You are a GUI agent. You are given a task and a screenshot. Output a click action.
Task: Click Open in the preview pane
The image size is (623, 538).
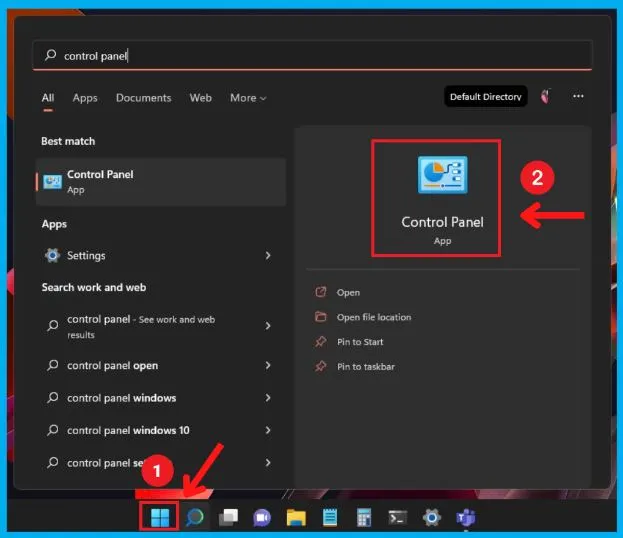click(348, 292)
